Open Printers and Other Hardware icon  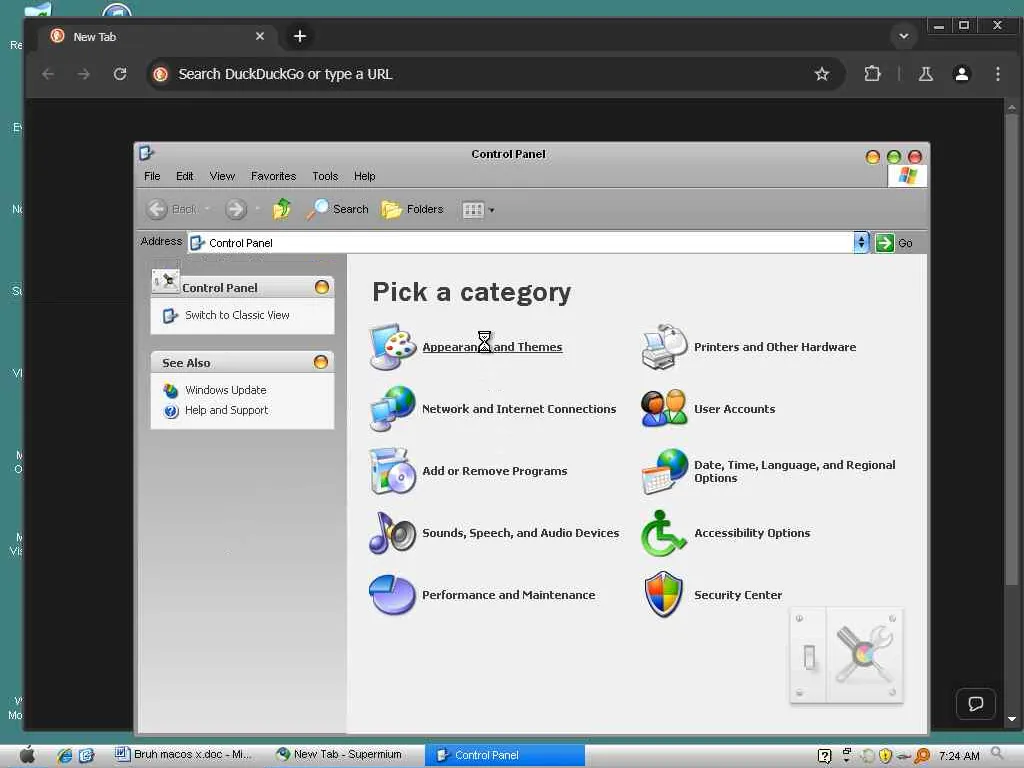[664, 347]
